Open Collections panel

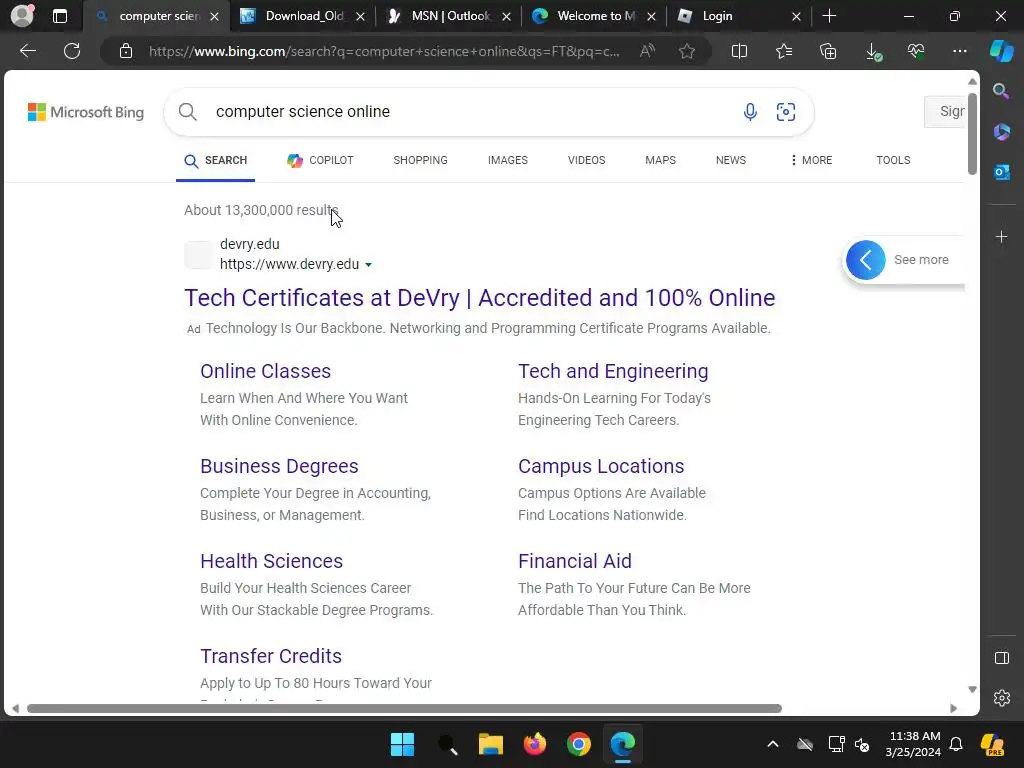[x=828, y=51]
